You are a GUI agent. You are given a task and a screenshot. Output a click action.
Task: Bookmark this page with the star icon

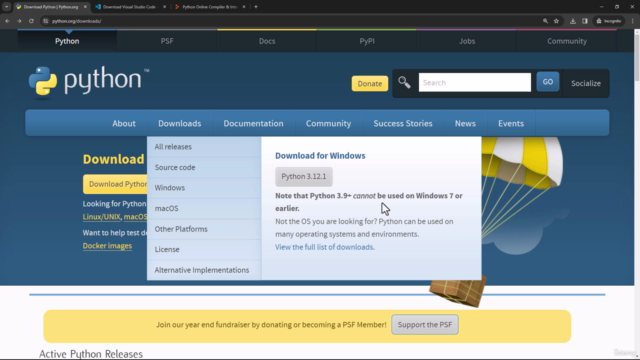pyautogui.click(x=556, y=21)
